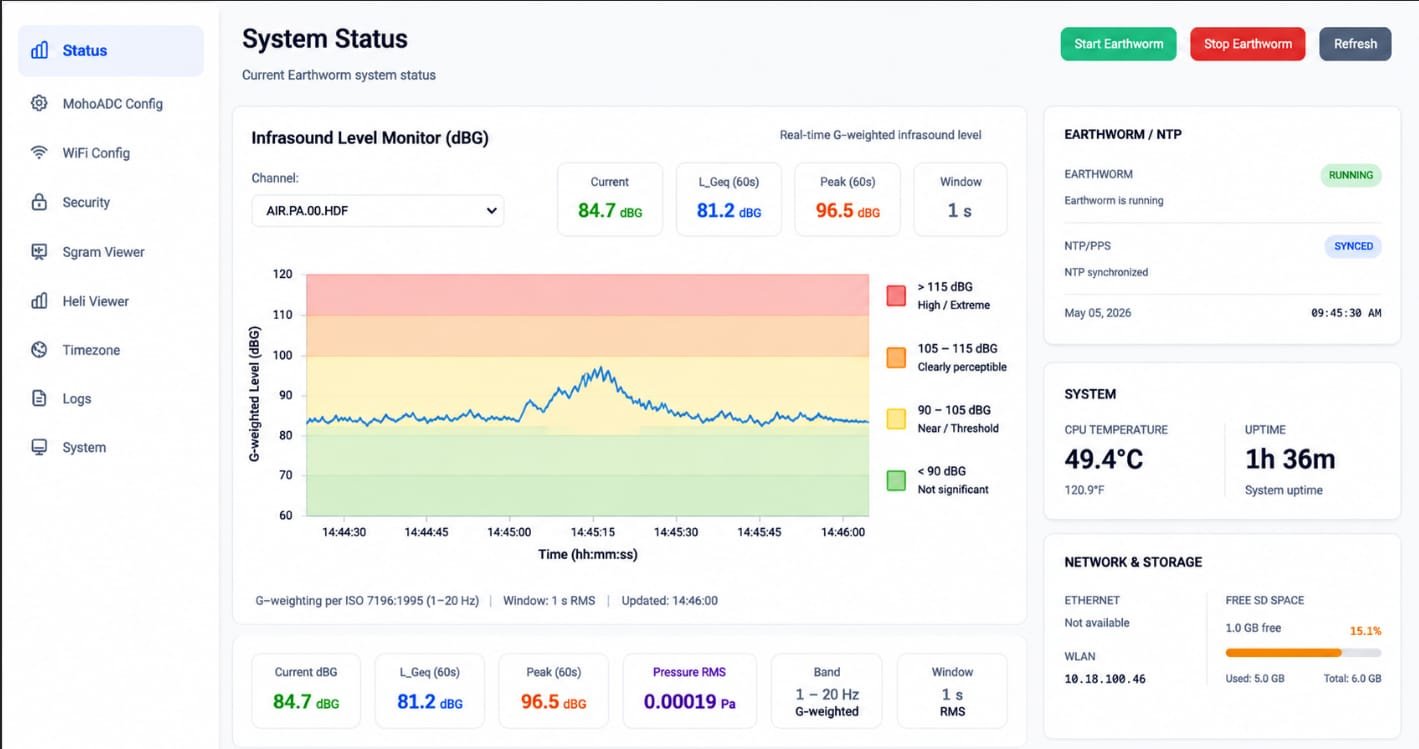Viewport: 1419px width, 749px height.
Task: Click the System computer icon
Action: 39,447
